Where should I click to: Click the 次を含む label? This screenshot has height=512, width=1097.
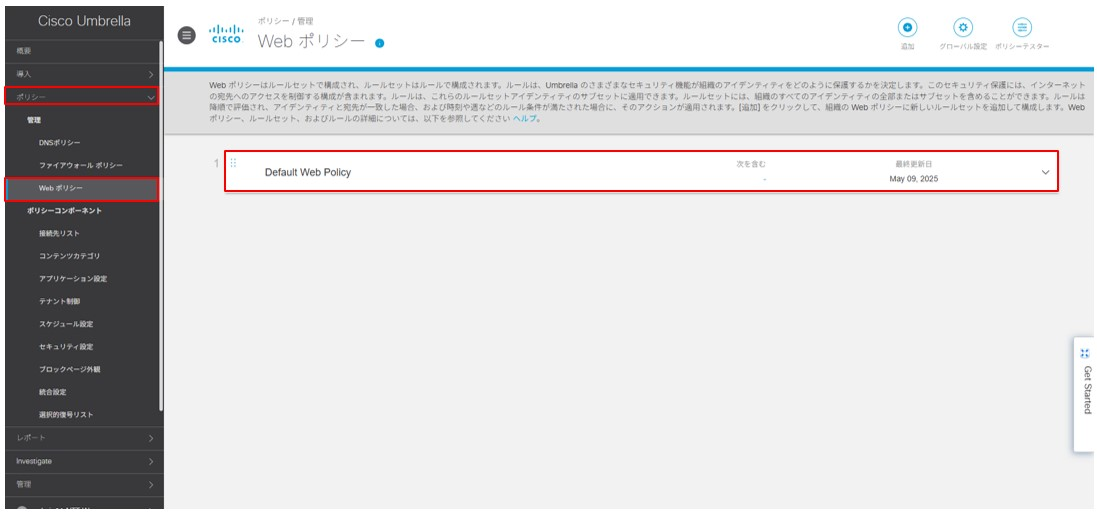[x=751, y=164]
